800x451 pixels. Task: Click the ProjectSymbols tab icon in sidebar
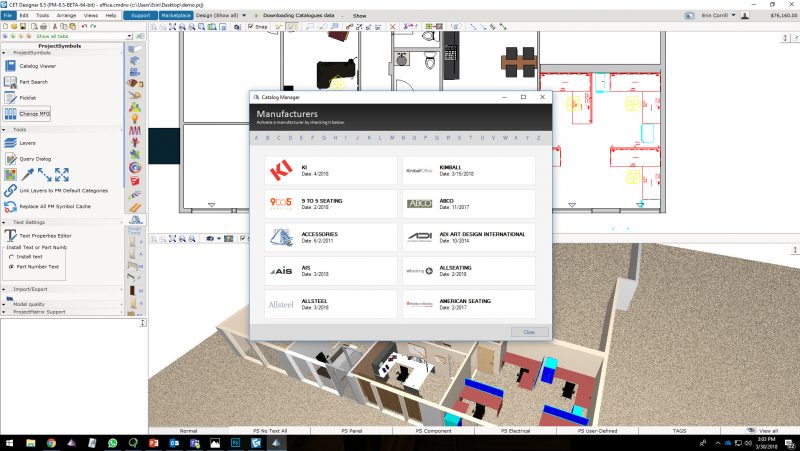pos(135,219)
